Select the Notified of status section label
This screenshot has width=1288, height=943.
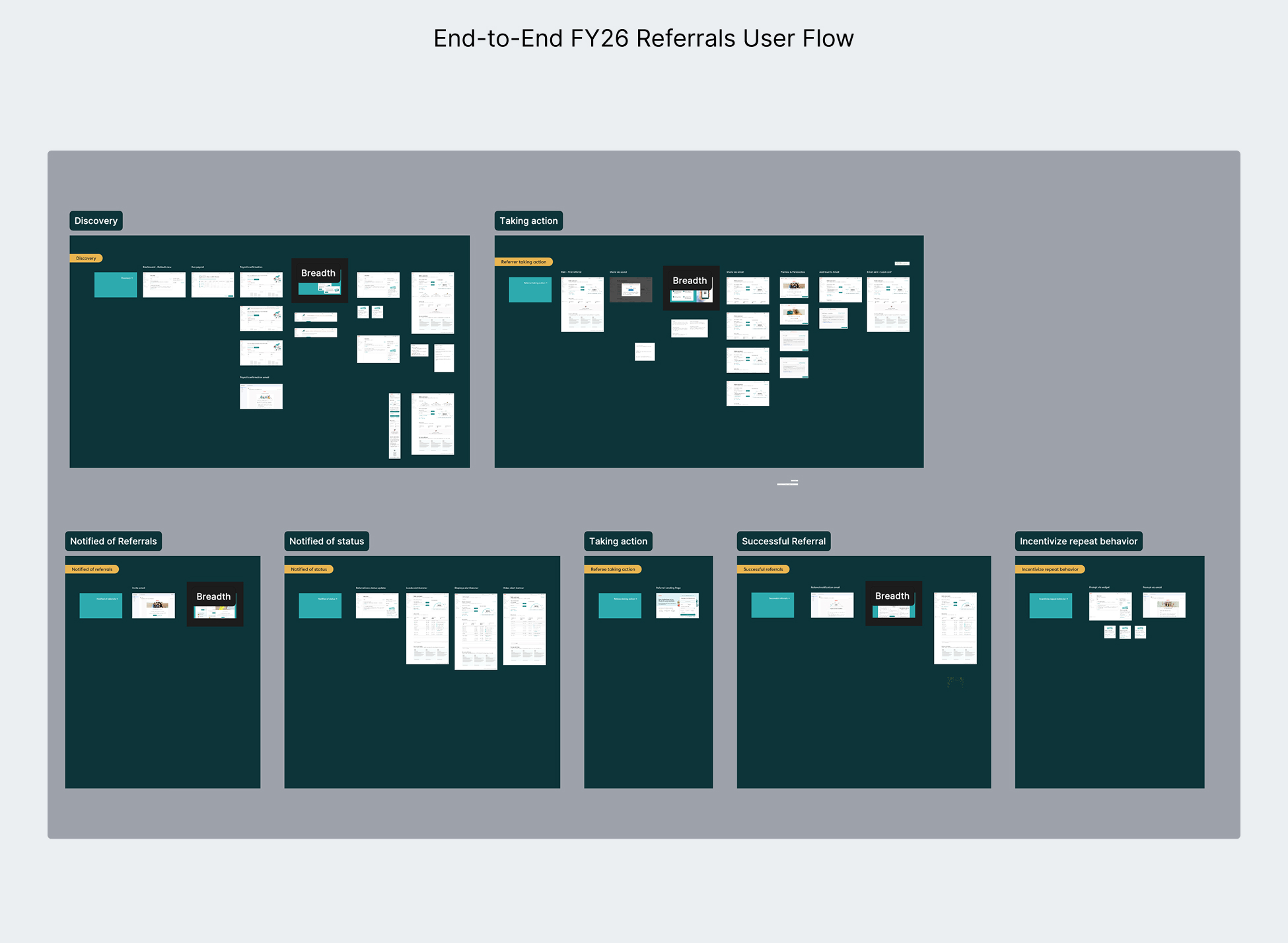326,541
